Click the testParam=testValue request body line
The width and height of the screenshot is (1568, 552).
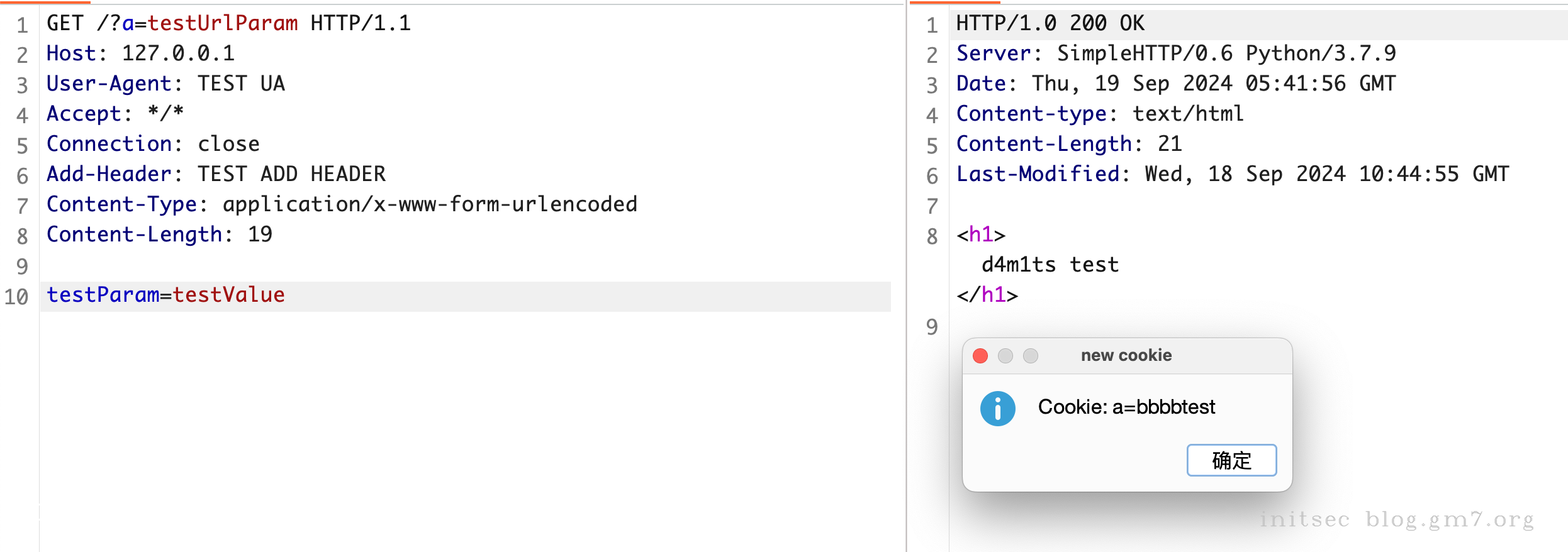coord(165,295)
